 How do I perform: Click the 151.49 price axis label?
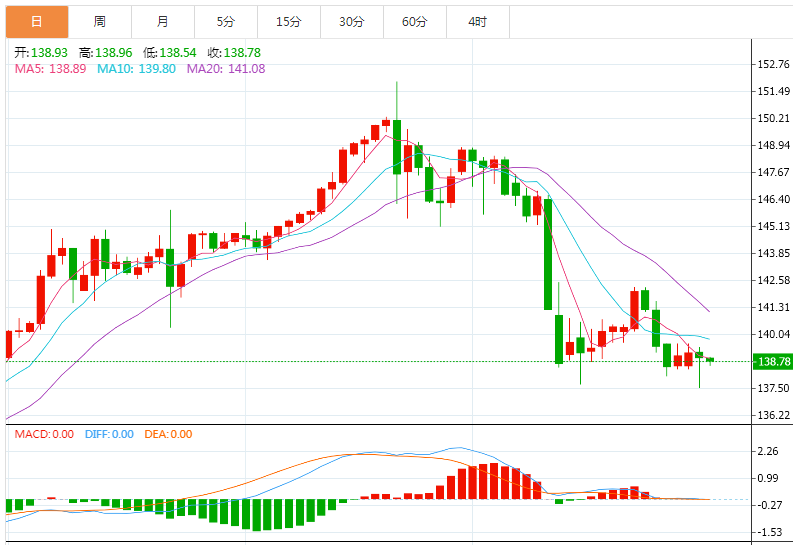(773, 91)
